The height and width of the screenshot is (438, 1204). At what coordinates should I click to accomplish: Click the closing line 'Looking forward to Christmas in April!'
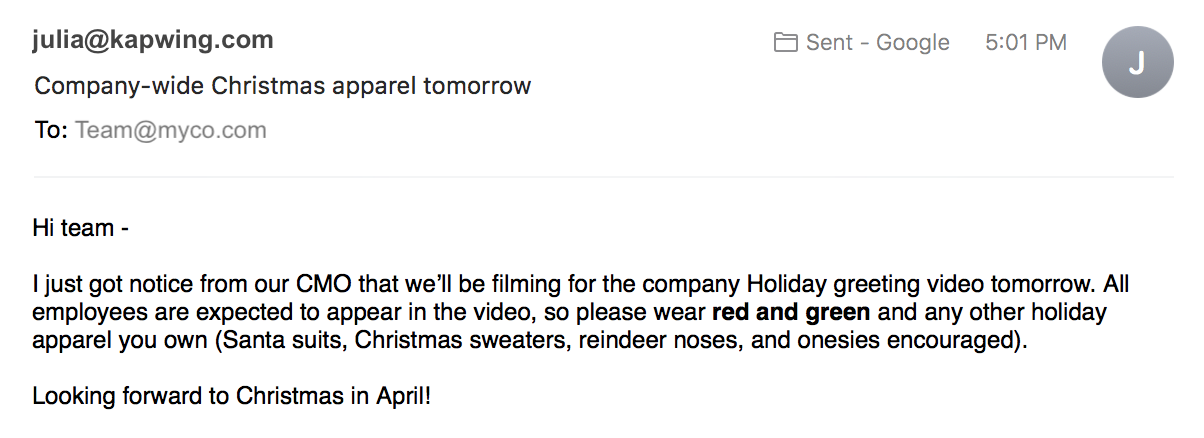point(232,395)
